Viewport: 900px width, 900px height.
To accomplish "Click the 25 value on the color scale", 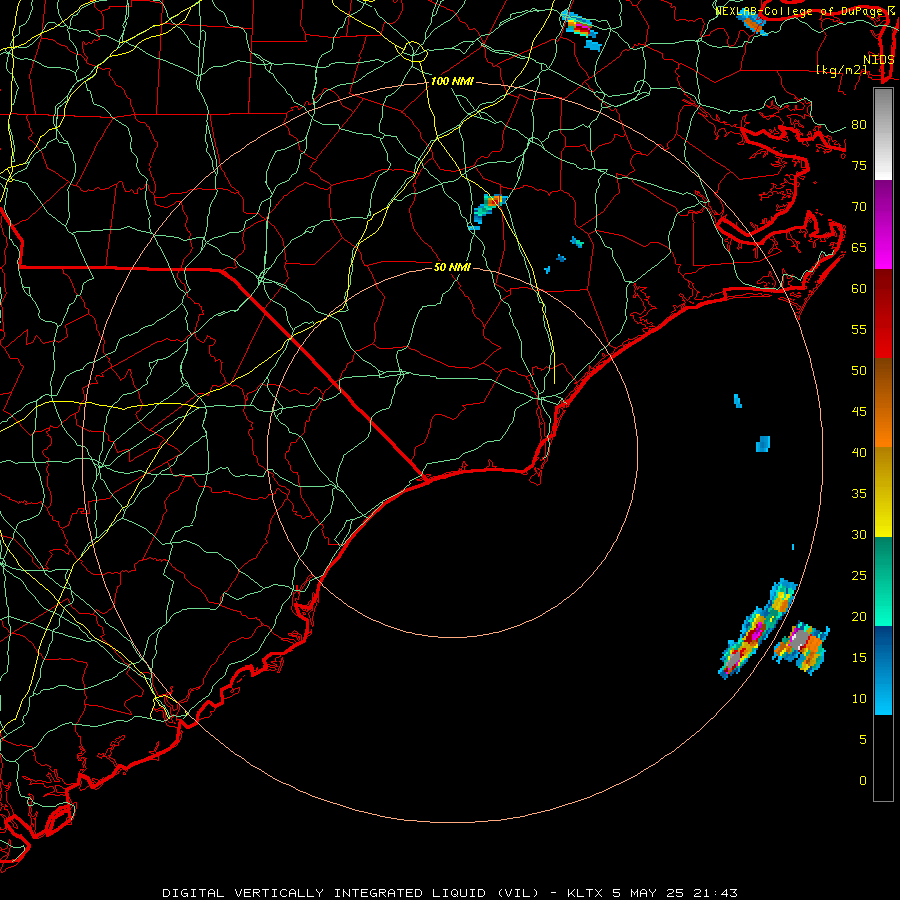I will [859, 576].
